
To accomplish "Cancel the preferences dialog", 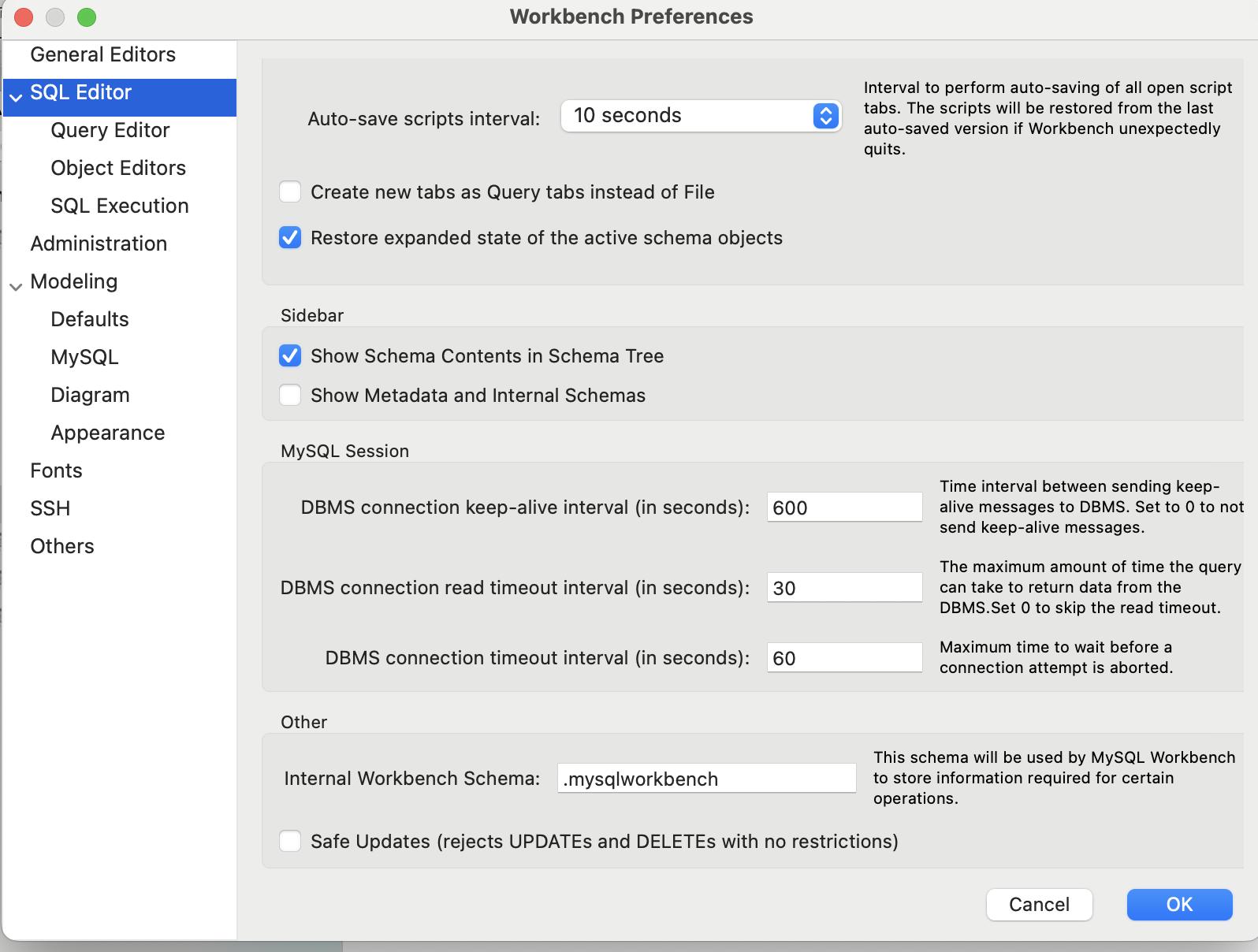I will coord(1039,904).
